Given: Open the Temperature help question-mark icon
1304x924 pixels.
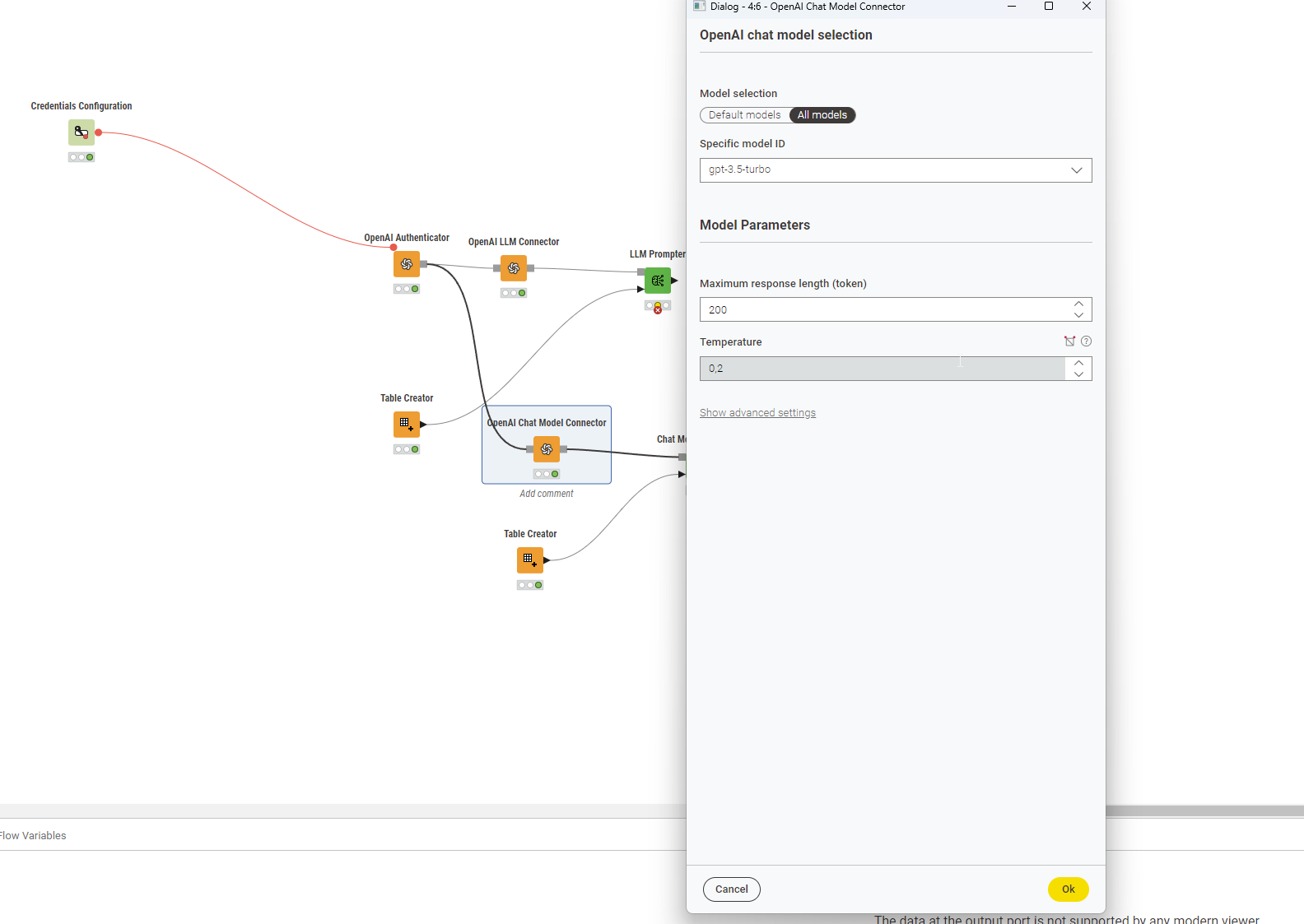Looking at the screenshot, I should tap(1086, 341).
